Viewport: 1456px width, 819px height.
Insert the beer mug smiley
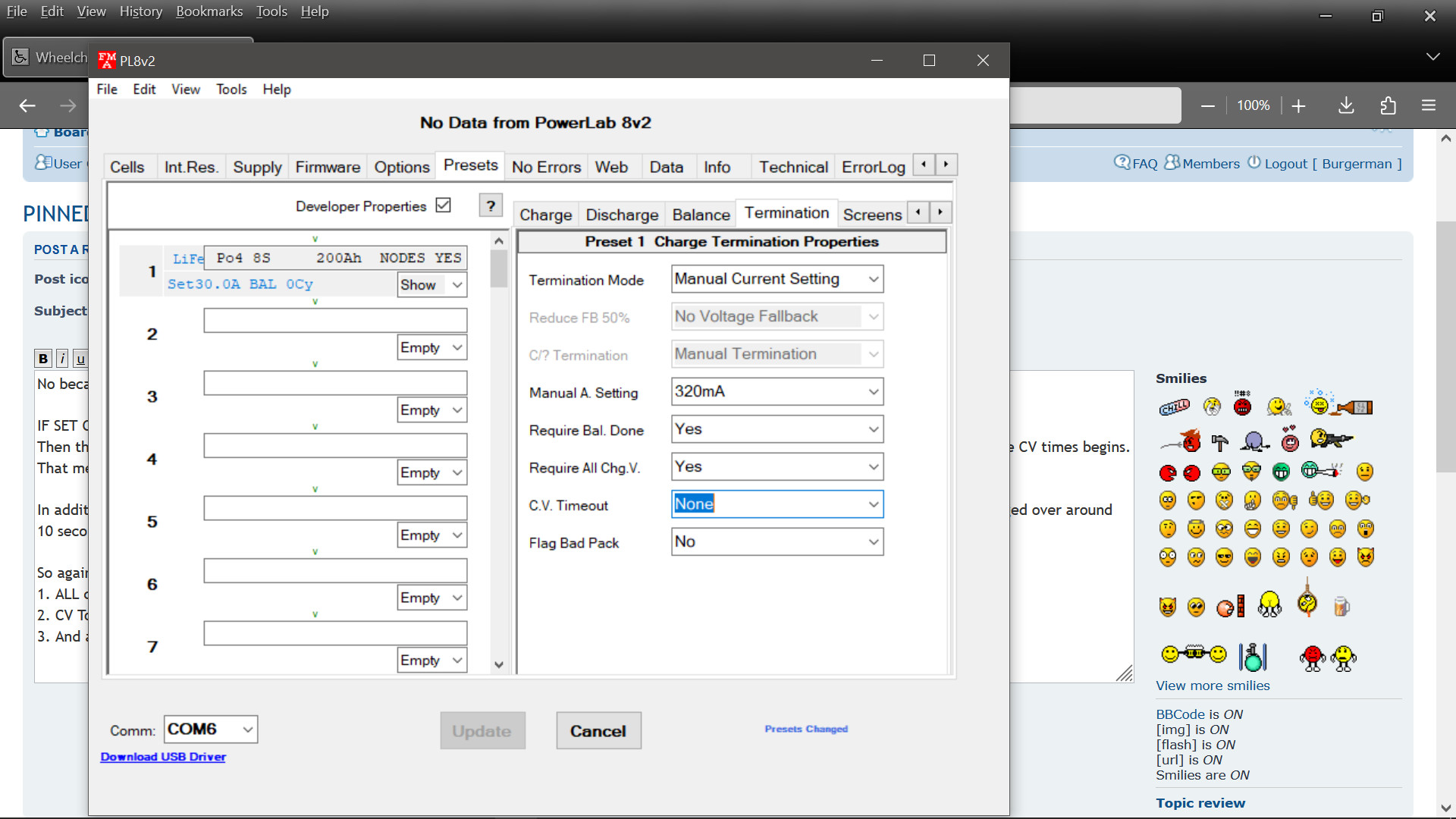[1341, 607]
